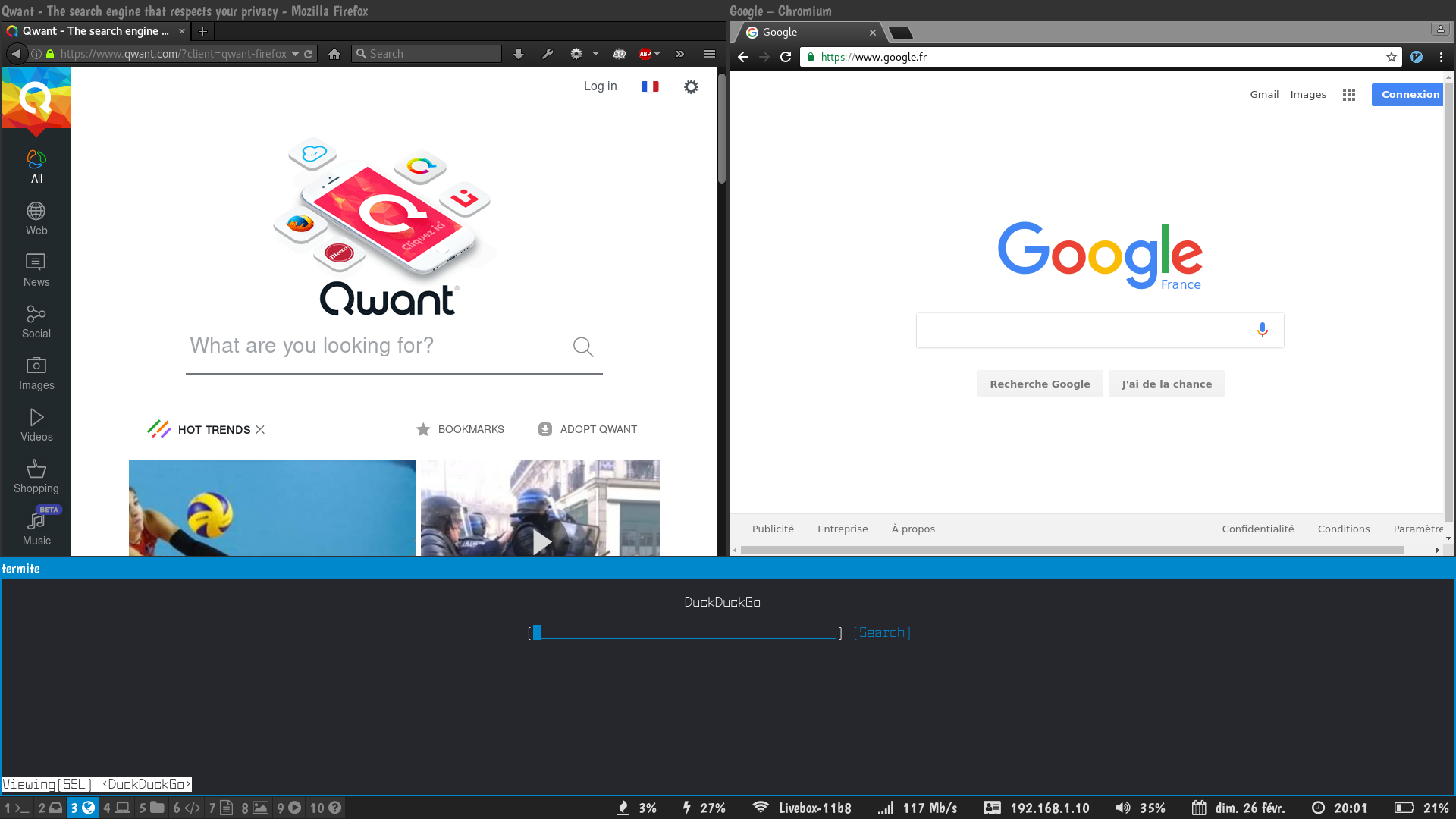This screenshot has height=819, width=1456.
Task: Toggle French flag language selector
Action: 650,86
